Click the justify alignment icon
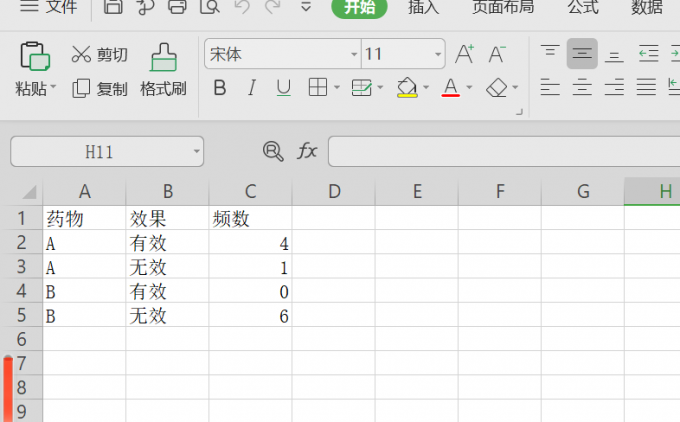 click(x=646, y=87)
